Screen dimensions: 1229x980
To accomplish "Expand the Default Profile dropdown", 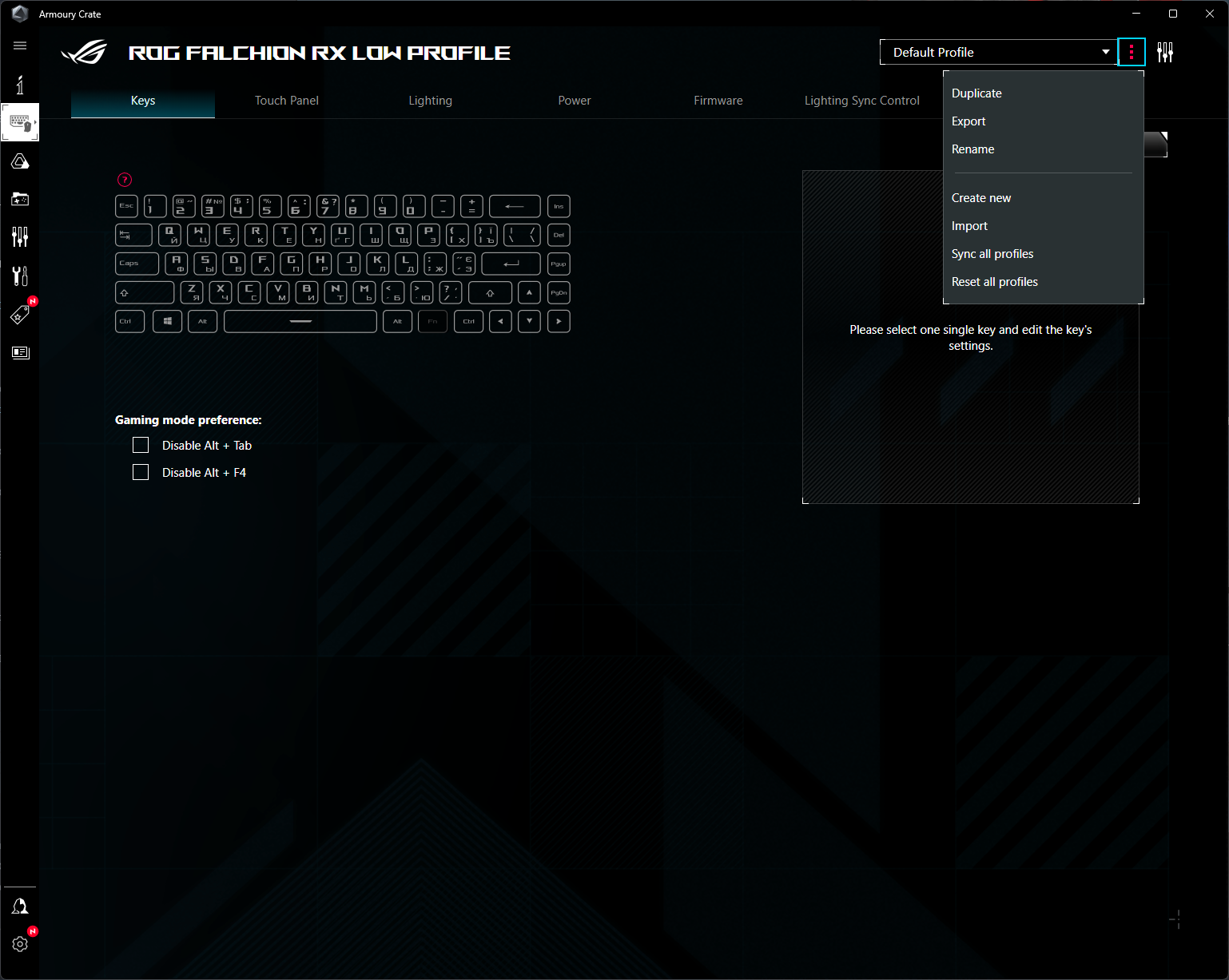I will pyautogui.click(x=998, y=52).
